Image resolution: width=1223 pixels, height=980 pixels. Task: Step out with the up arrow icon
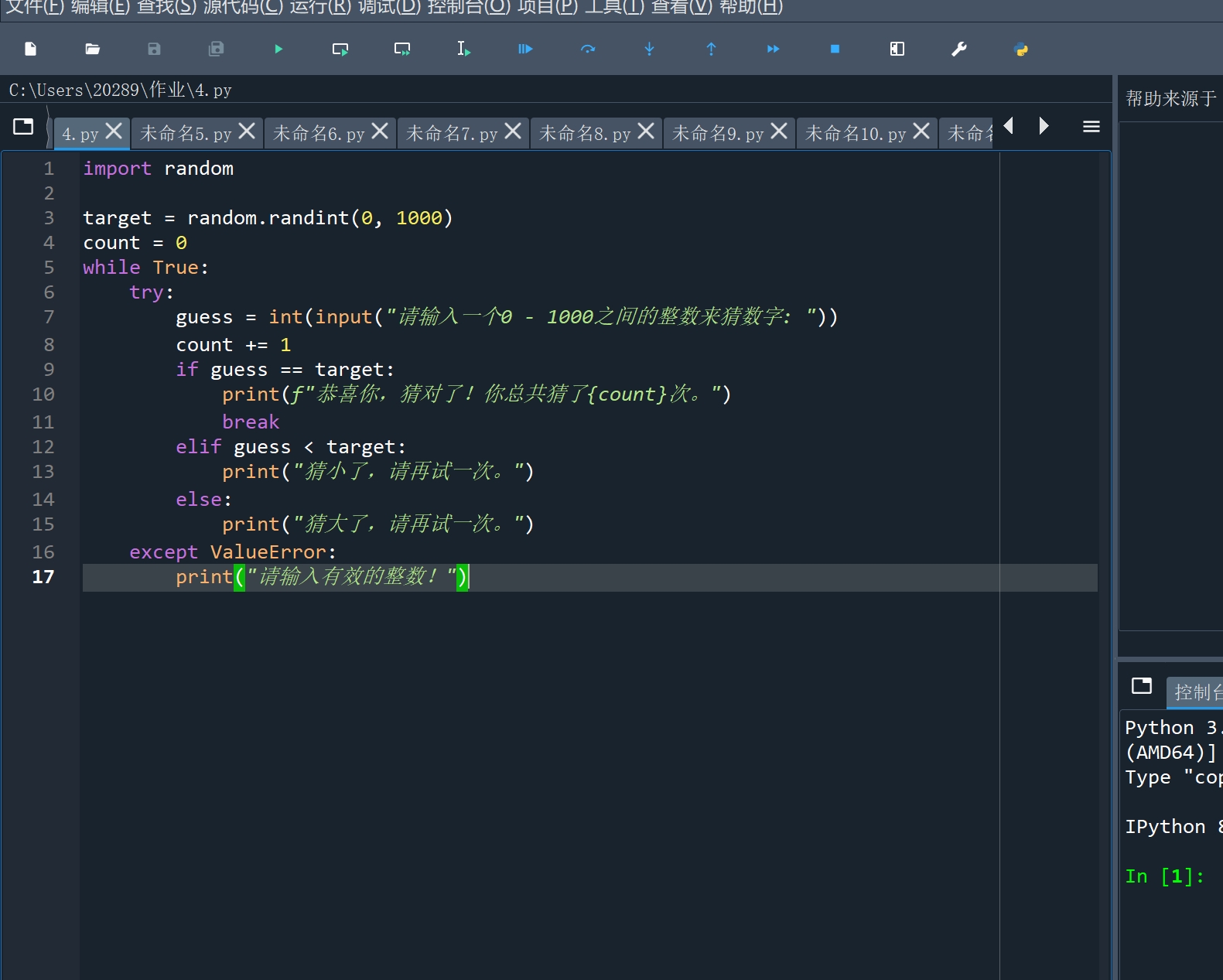pos(712,49)
